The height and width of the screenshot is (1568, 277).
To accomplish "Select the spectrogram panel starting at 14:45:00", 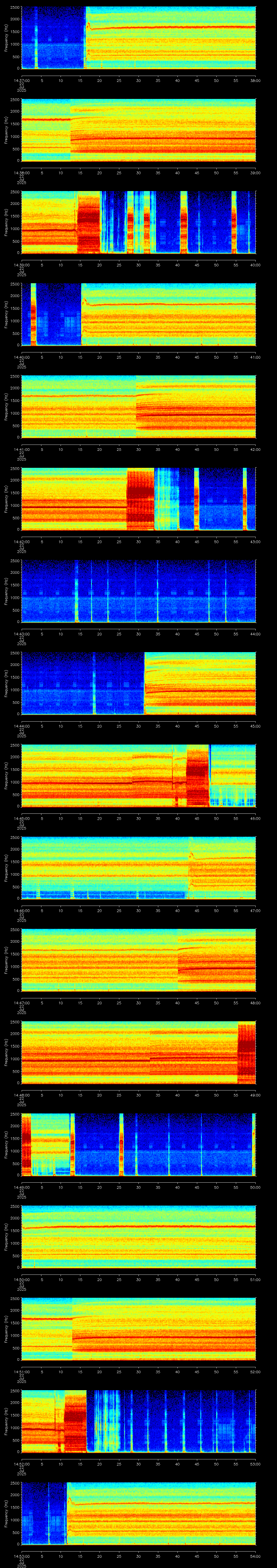I will click(139, 775).
